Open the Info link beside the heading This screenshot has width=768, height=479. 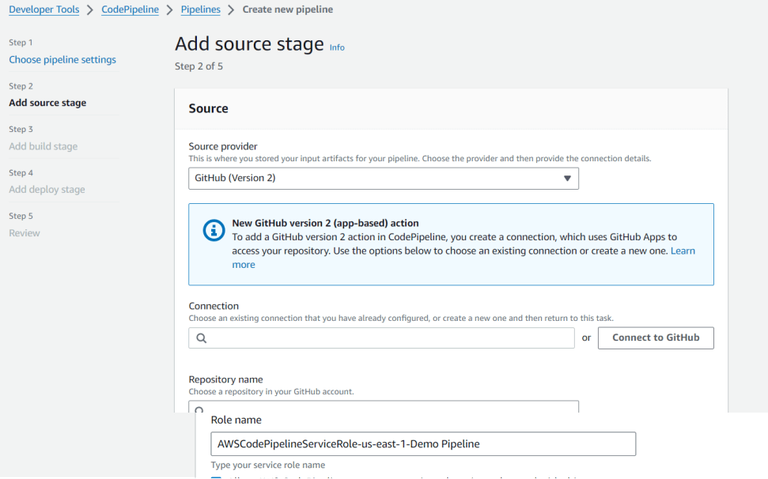pos(337,47)
